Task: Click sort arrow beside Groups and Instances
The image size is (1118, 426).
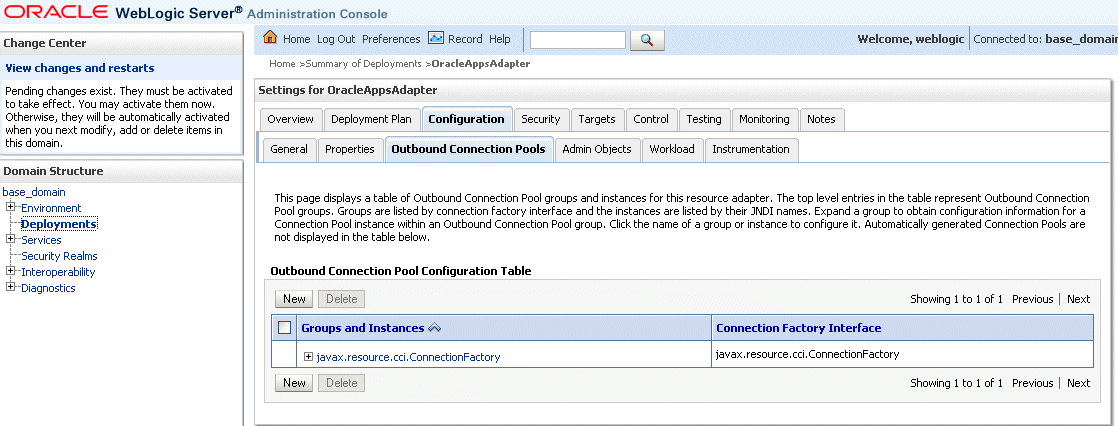Action: click(434, 328)
